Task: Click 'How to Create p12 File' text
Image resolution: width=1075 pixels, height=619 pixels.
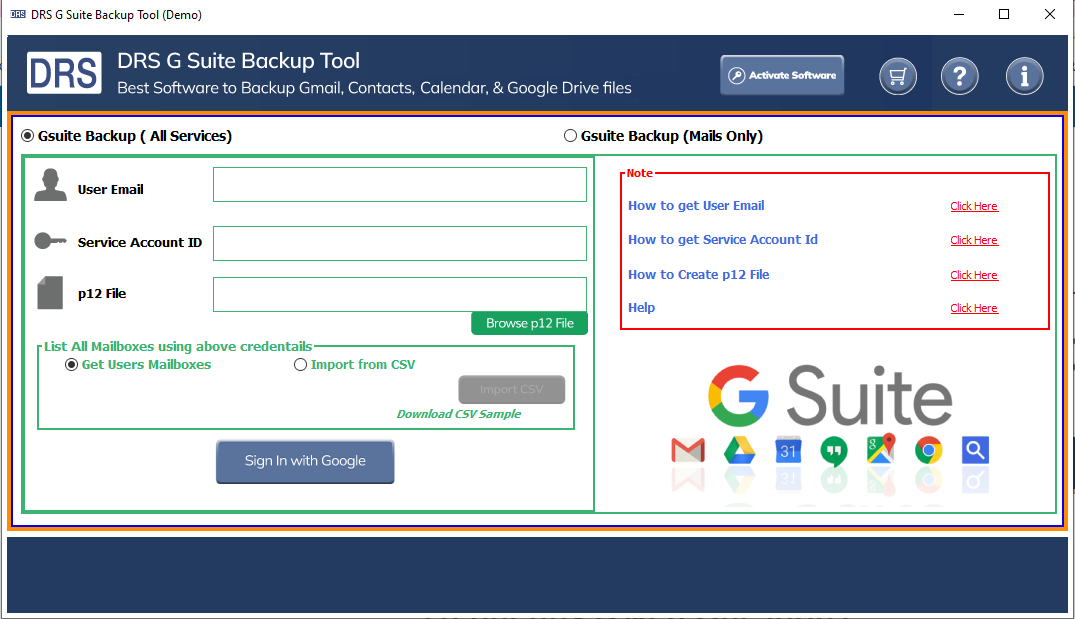Action: (699, 274)
